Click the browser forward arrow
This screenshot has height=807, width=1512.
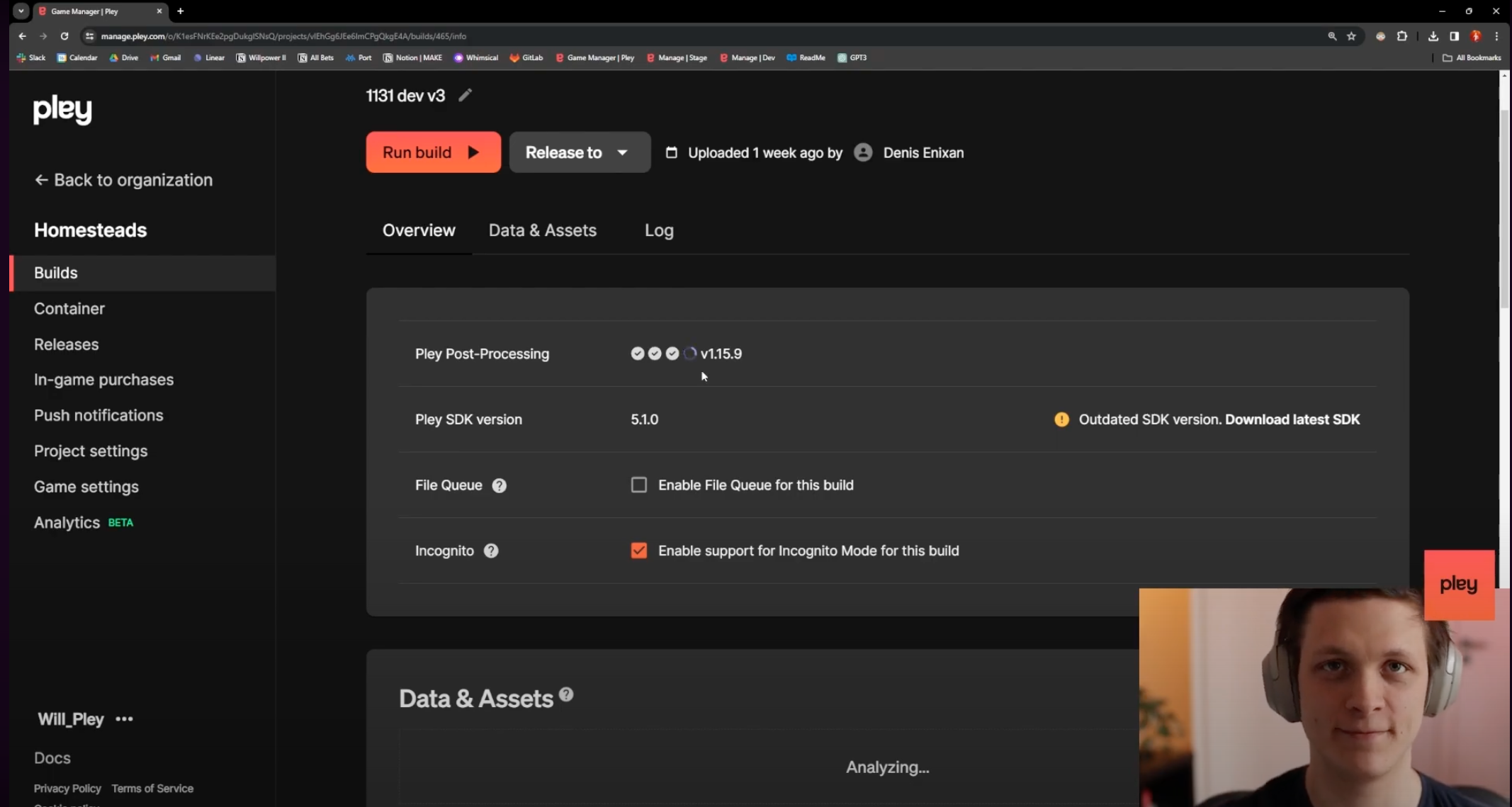pyautogui.click(x=43, y=36)
